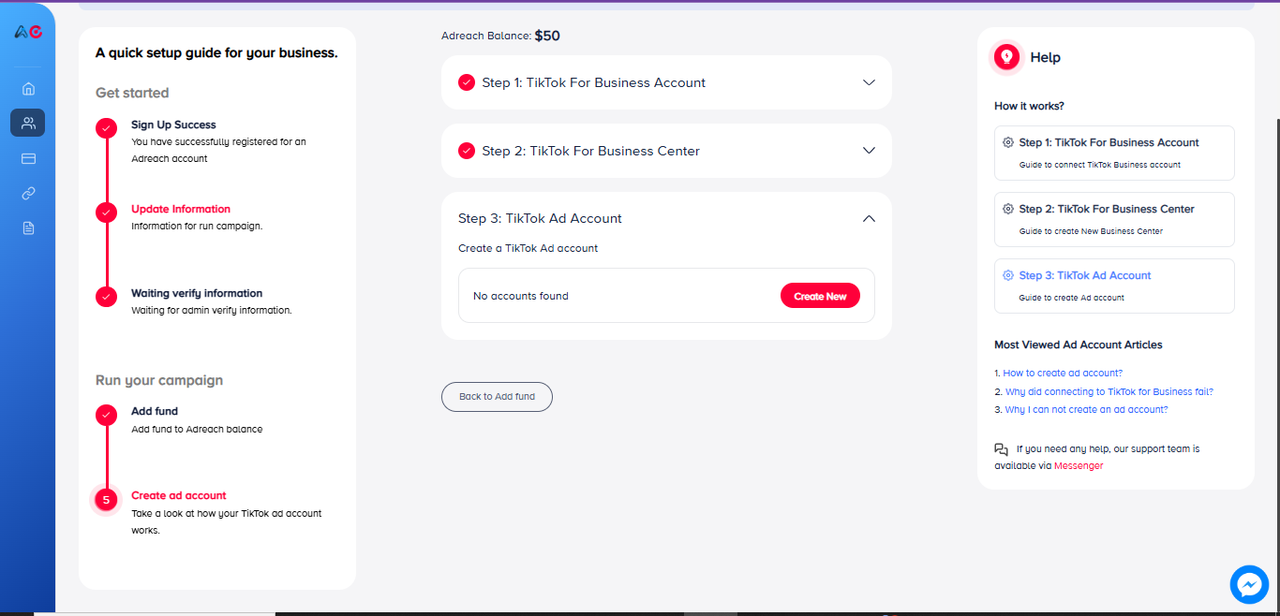Click the Step 2 completed checkmark
The width and height of the screenshot is (1280, 616).
(466, 151)
